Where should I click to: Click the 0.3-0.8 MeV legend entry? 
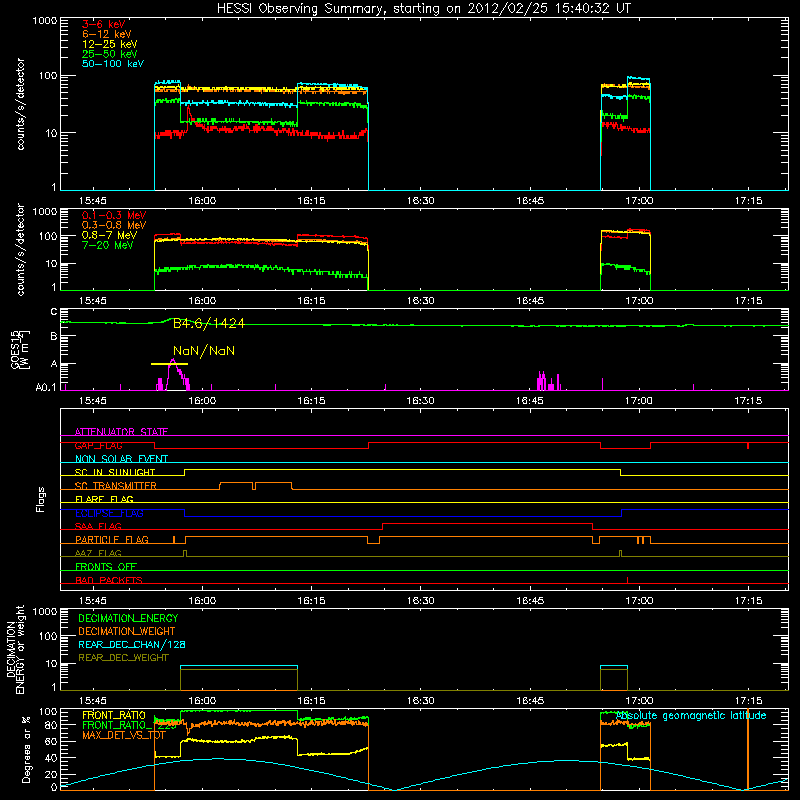pos(114,225)
